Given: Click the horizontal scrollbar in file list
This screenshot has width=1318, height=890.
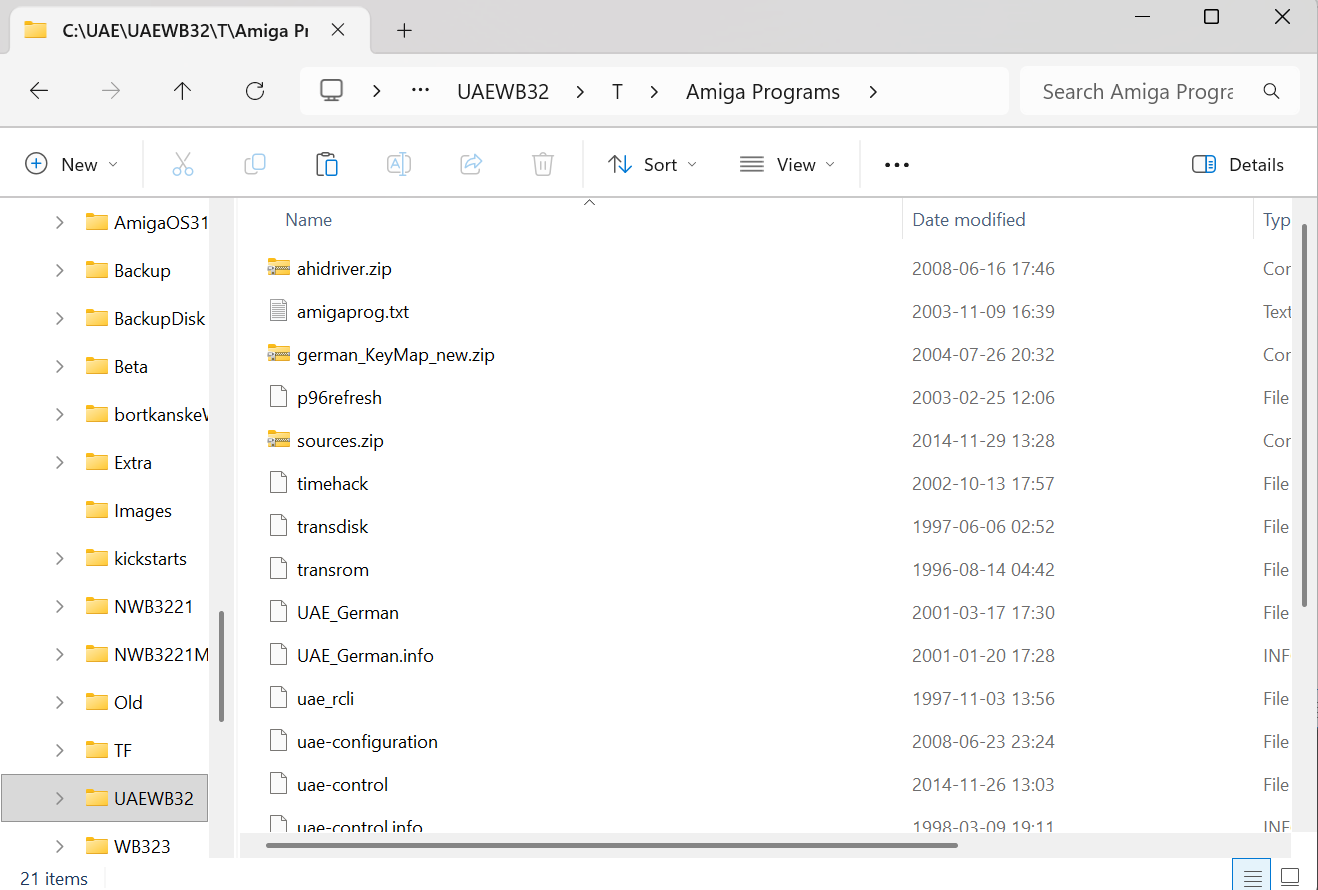Looking at the screenshot, I should pos(611,845).
